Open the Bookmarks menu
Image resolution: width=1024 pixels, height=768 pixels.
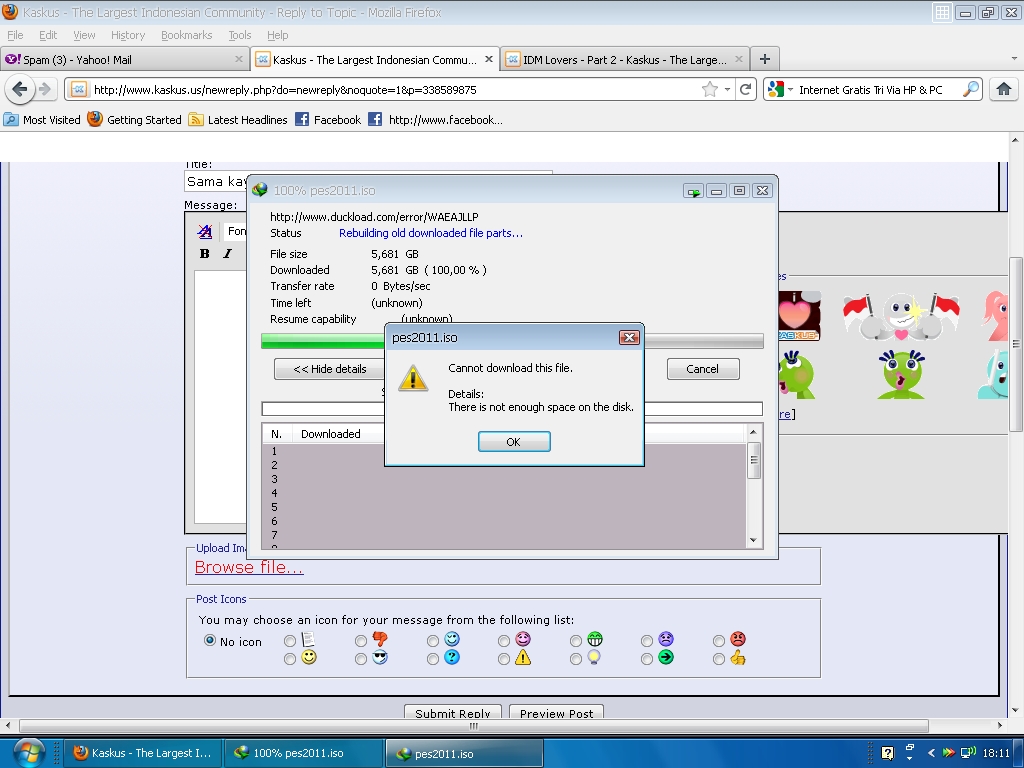coord(186,35)
